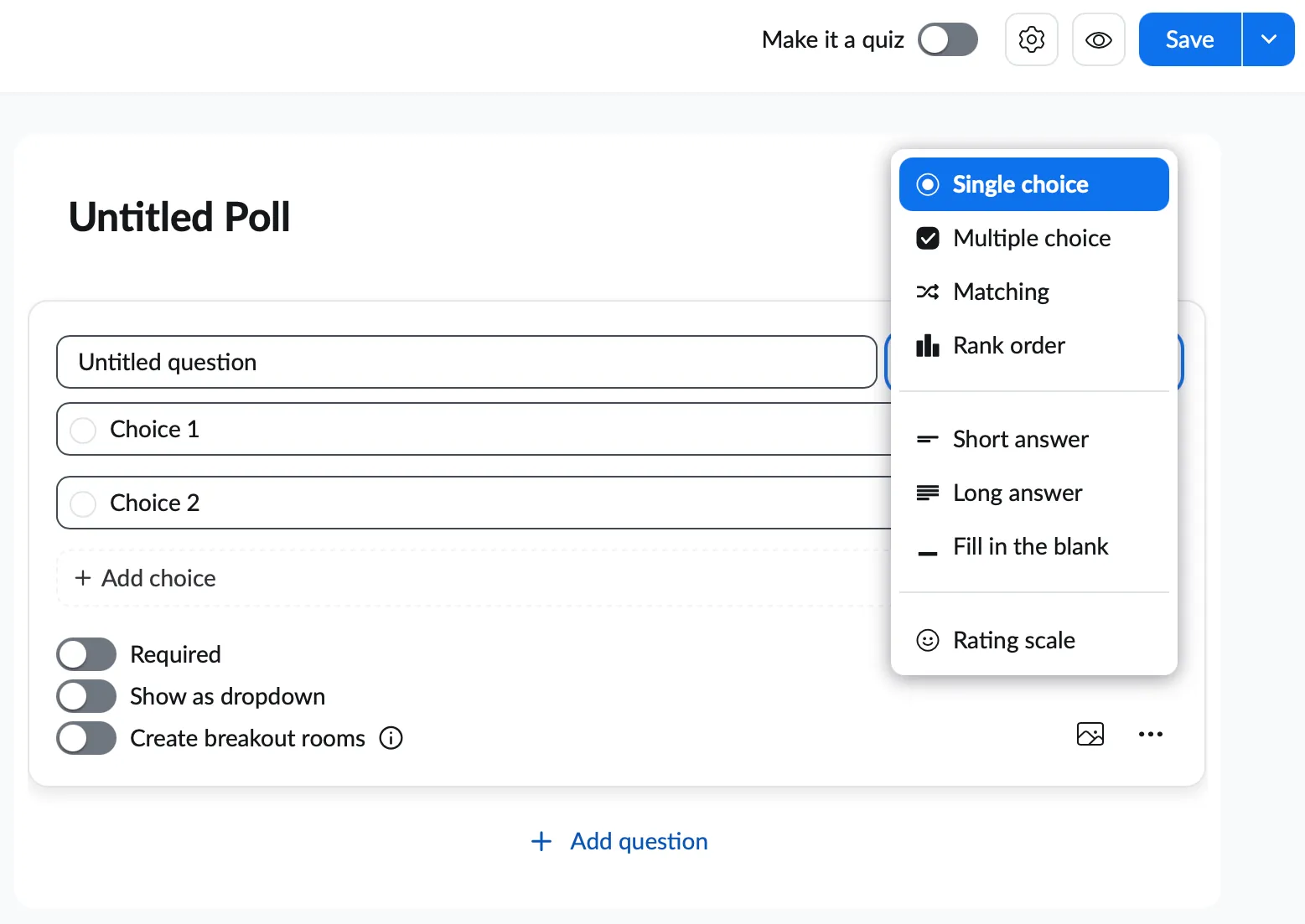Open the preview eye icon
This screenshot has height=924, width=1305.
click(1098, 39)
